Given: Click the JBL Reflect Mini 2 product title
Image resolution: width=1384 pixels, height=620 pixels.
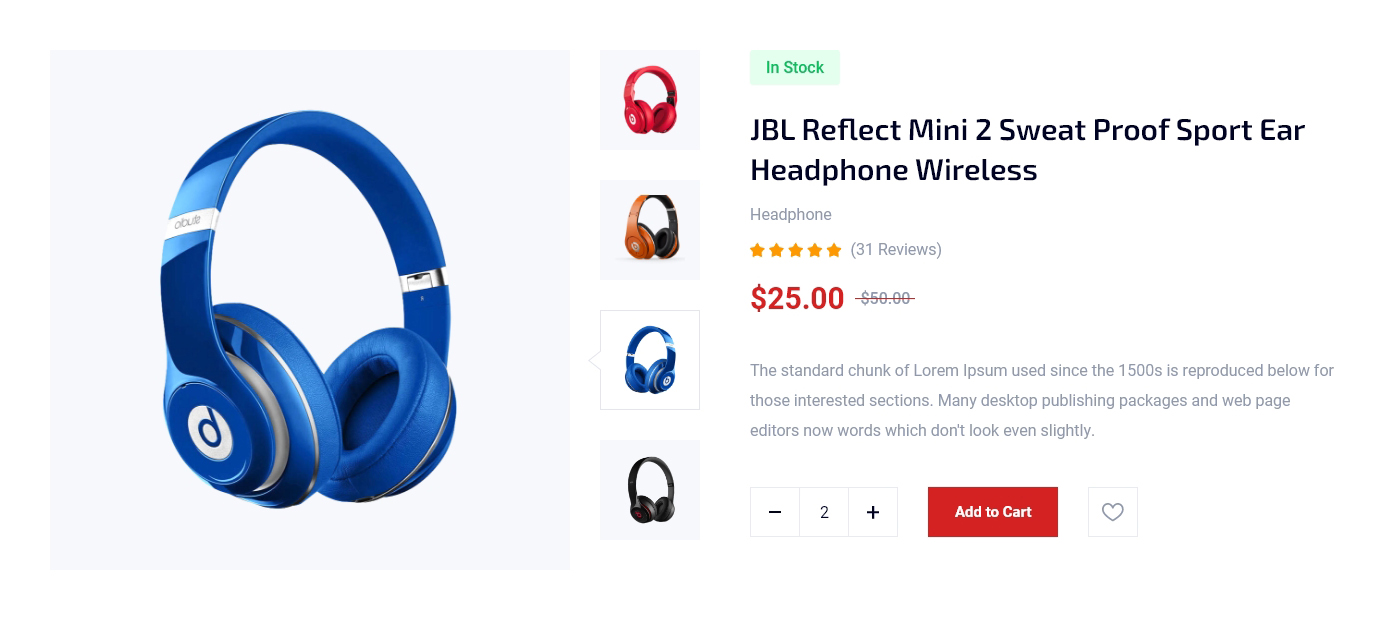Looking at the screenshot, I should [x=1028, y=150].
